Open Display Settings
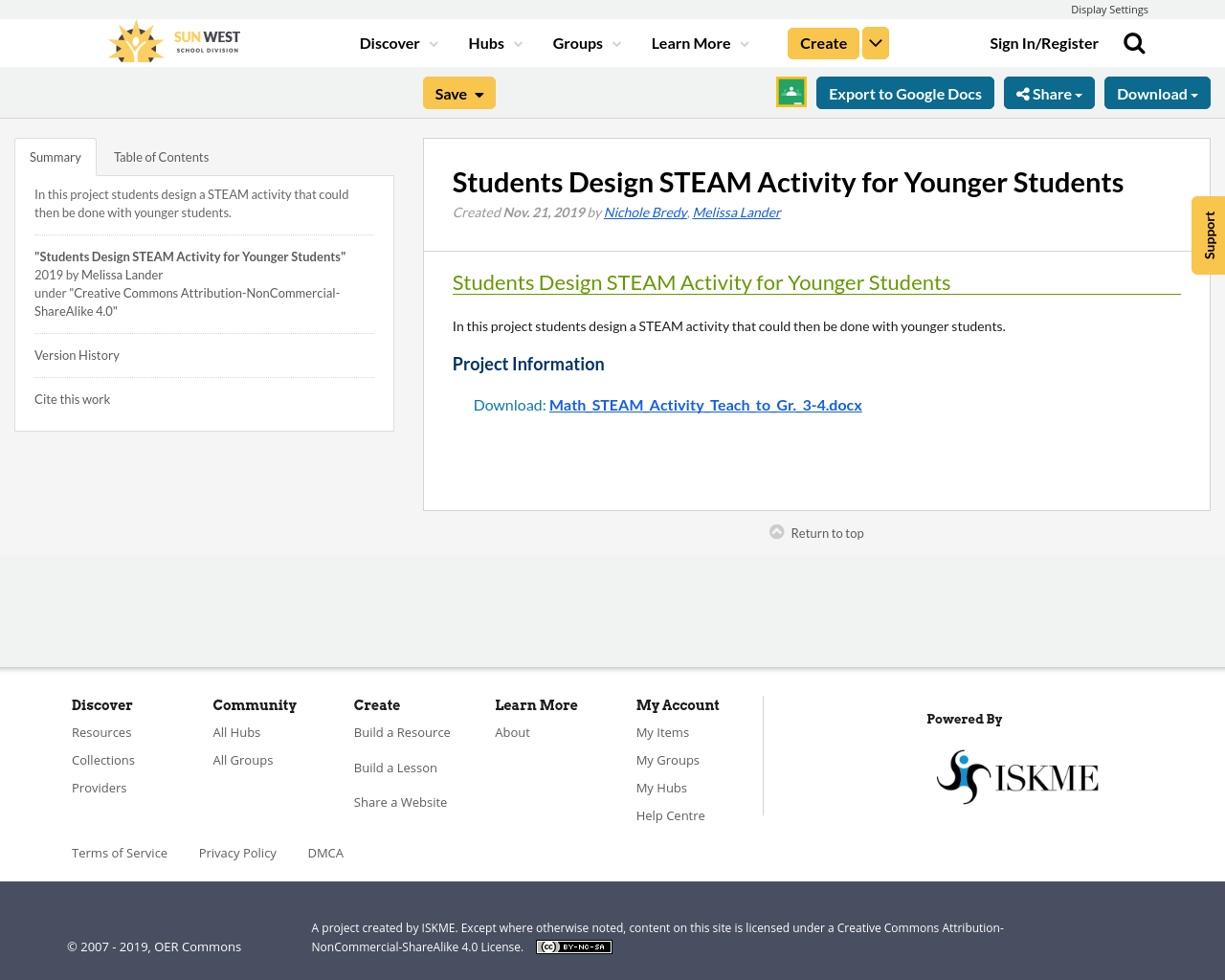1225x980 pixels. (1109, 9)
